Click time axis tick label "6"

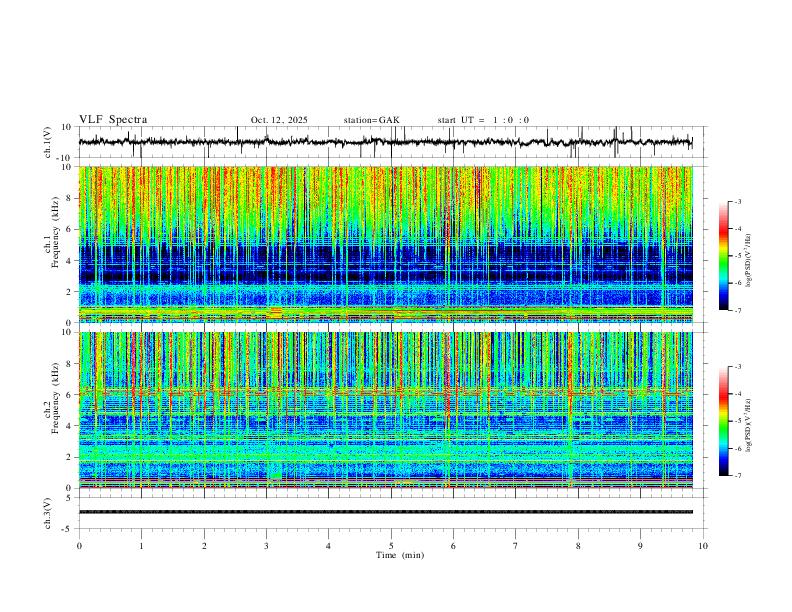coord(453,546)
